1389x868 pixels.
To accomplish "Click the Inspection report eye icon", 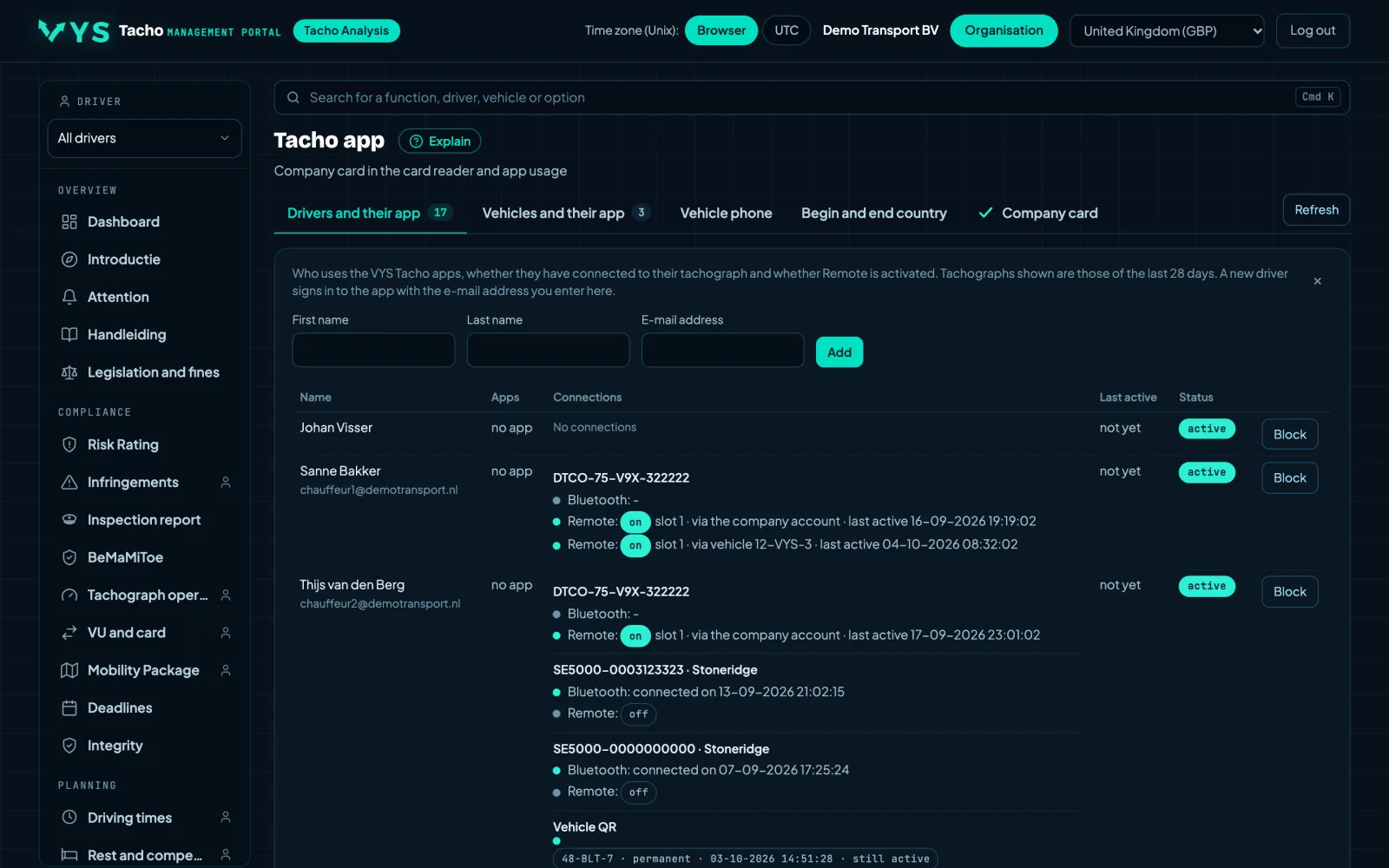I will 69,520.
